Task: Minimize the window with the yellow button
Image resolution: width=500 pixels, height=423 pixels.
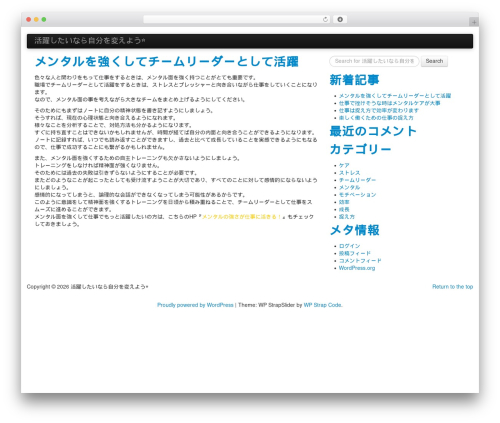Action: [x=36, y=20]
